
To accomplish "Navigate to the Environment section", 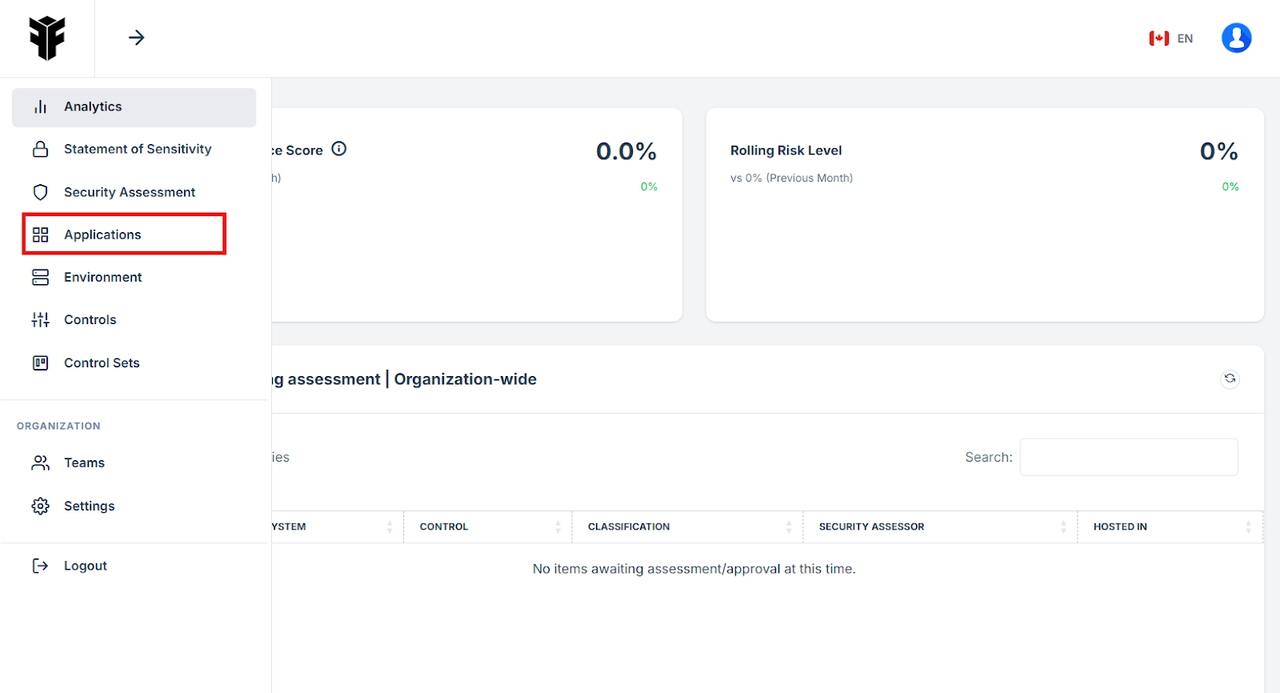I will [103, 277].
